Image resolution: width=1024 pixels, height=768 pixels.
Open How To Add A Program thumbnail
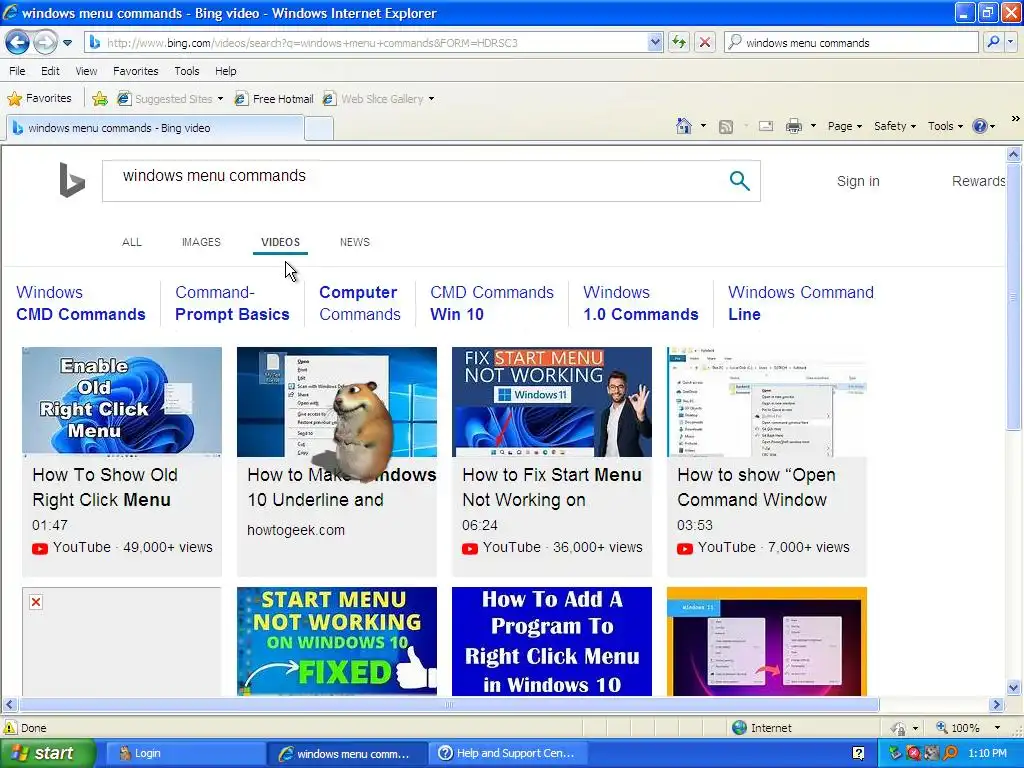[552, 641]
